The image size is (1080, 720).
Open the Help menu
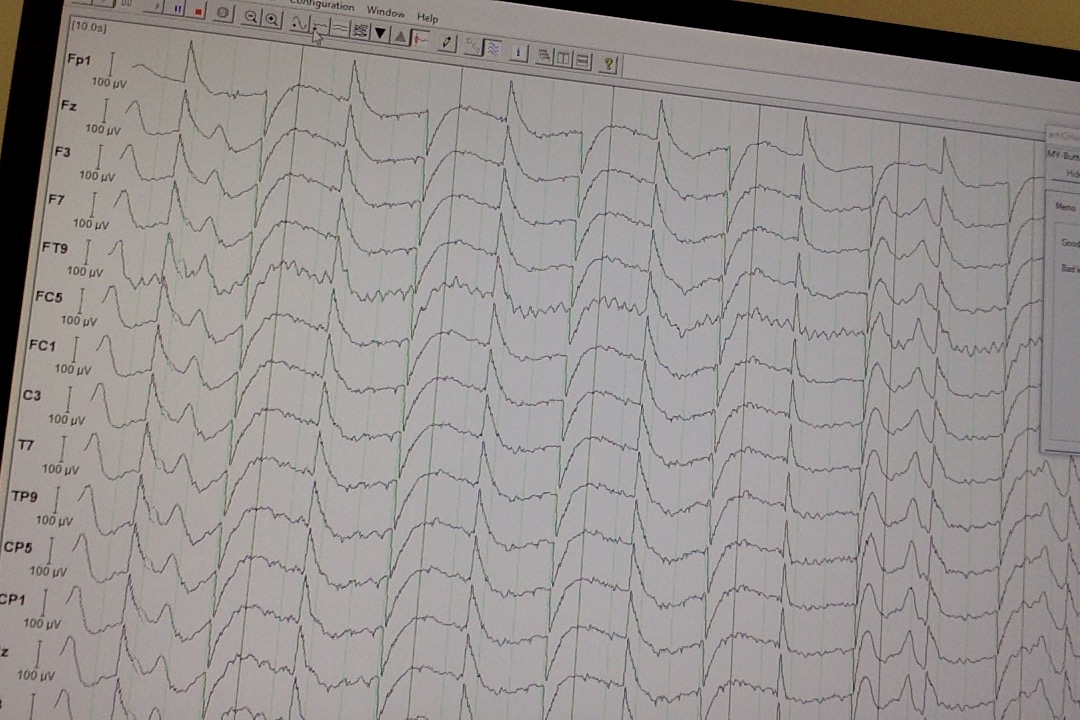(x=428, y=18)
